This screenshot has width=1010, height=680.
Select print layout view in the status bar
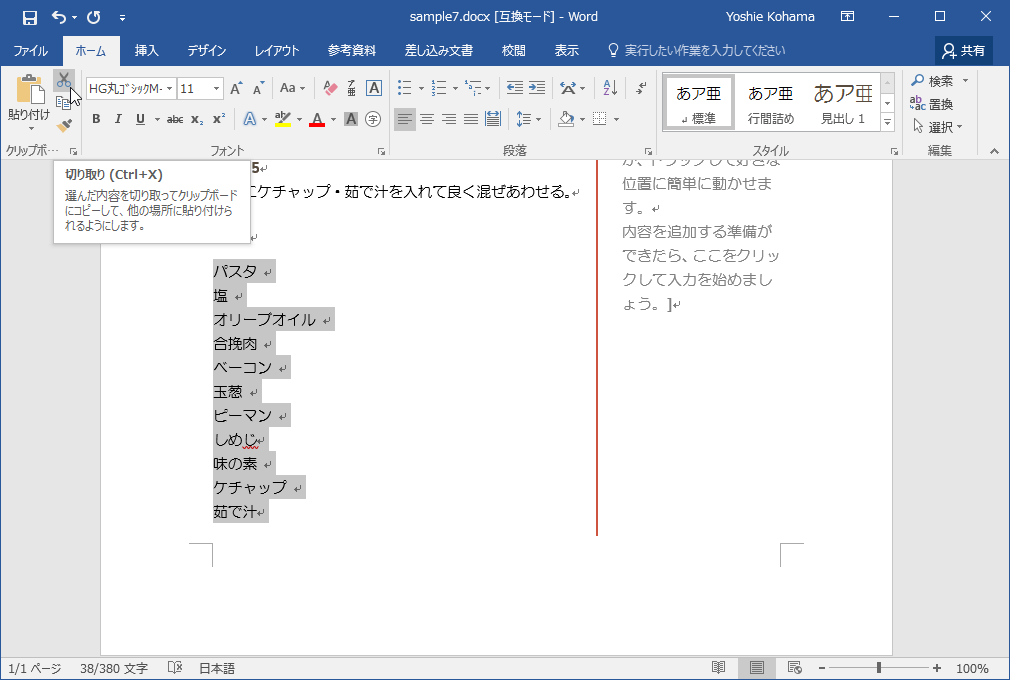757,668
